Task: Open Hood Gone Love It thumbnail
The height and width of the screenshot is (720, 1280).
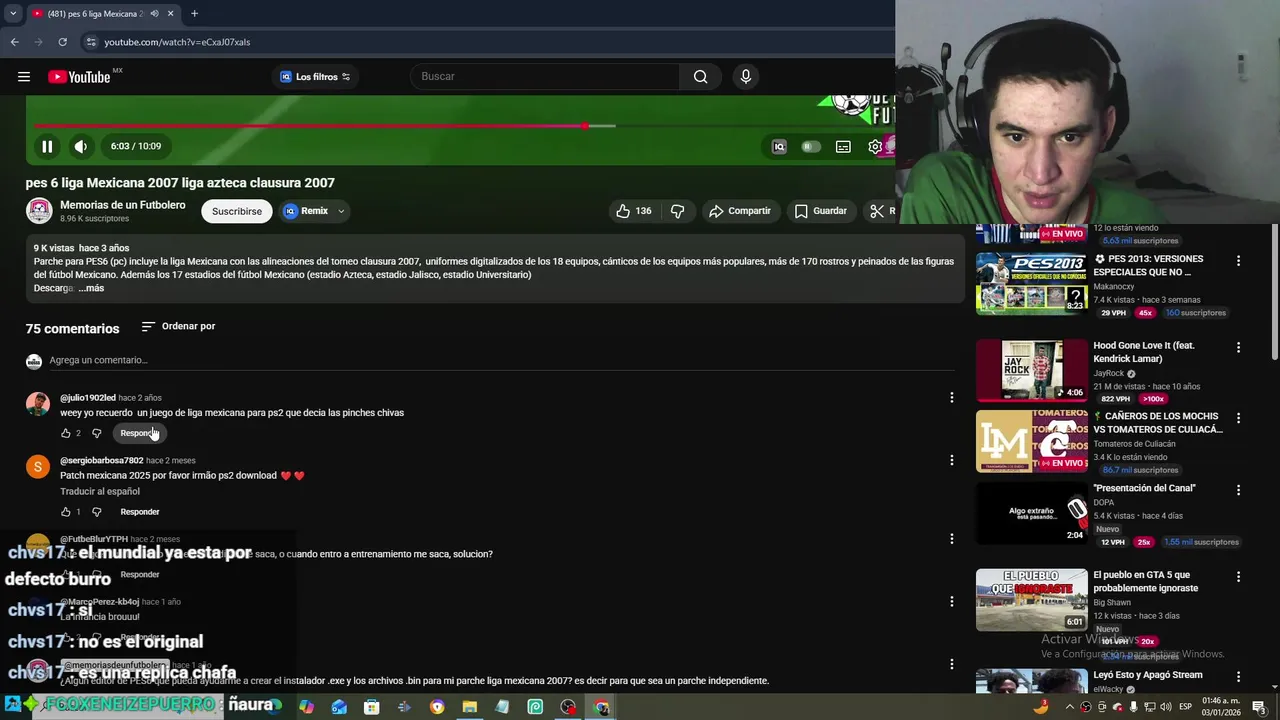Action: click(1031, 370)
